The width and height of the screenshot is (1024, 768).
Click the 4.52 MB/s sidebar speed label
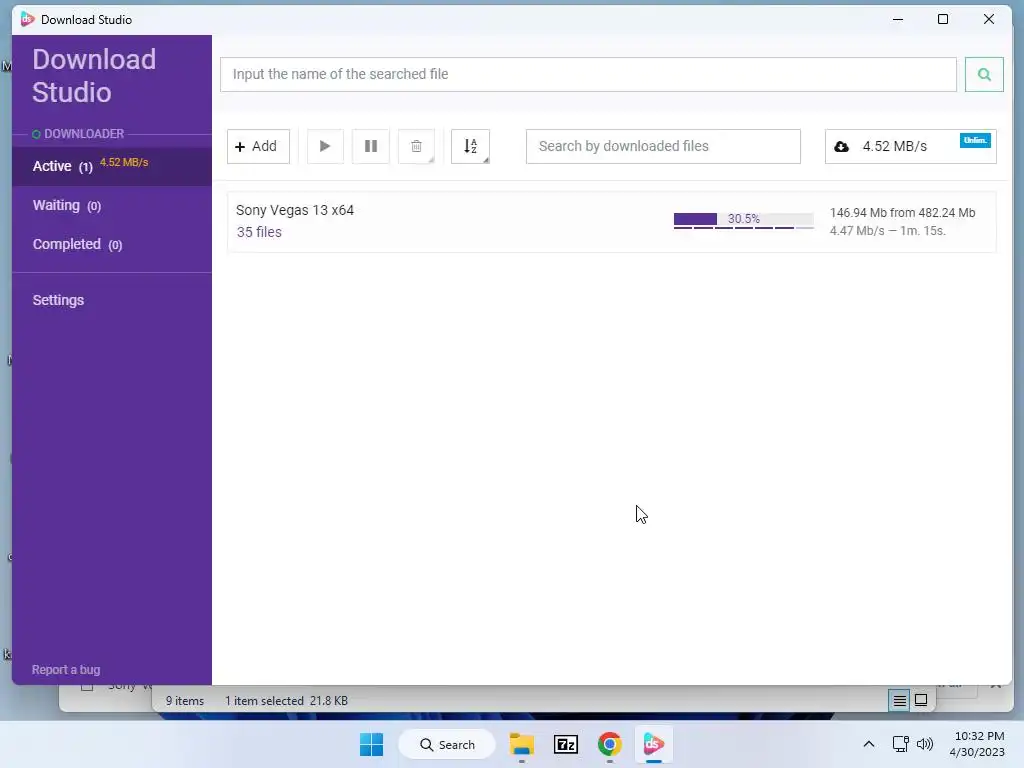[124, 162]
